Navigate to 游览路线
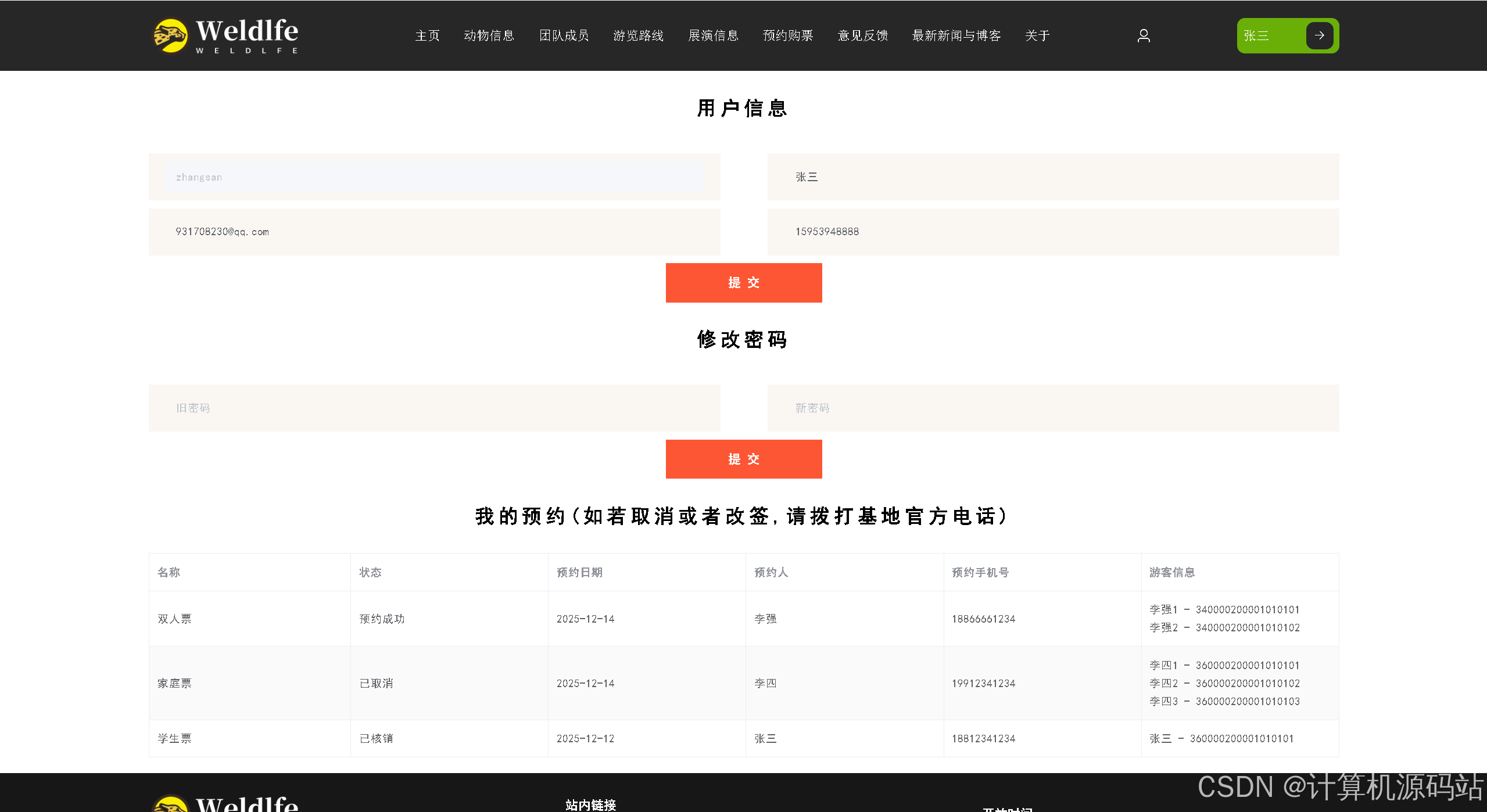This screenshot has width=1487, height=812. tap(639, 35)
